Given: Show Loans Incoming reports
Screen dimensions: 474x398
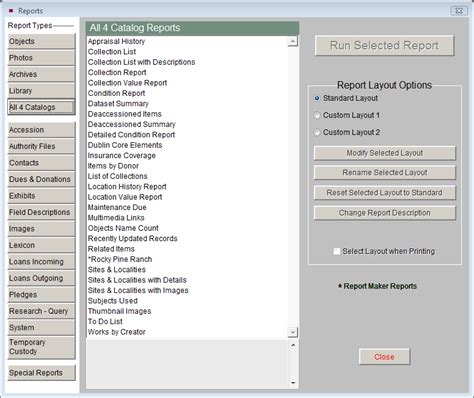Looking at the screenshot, I should (41, 262).
